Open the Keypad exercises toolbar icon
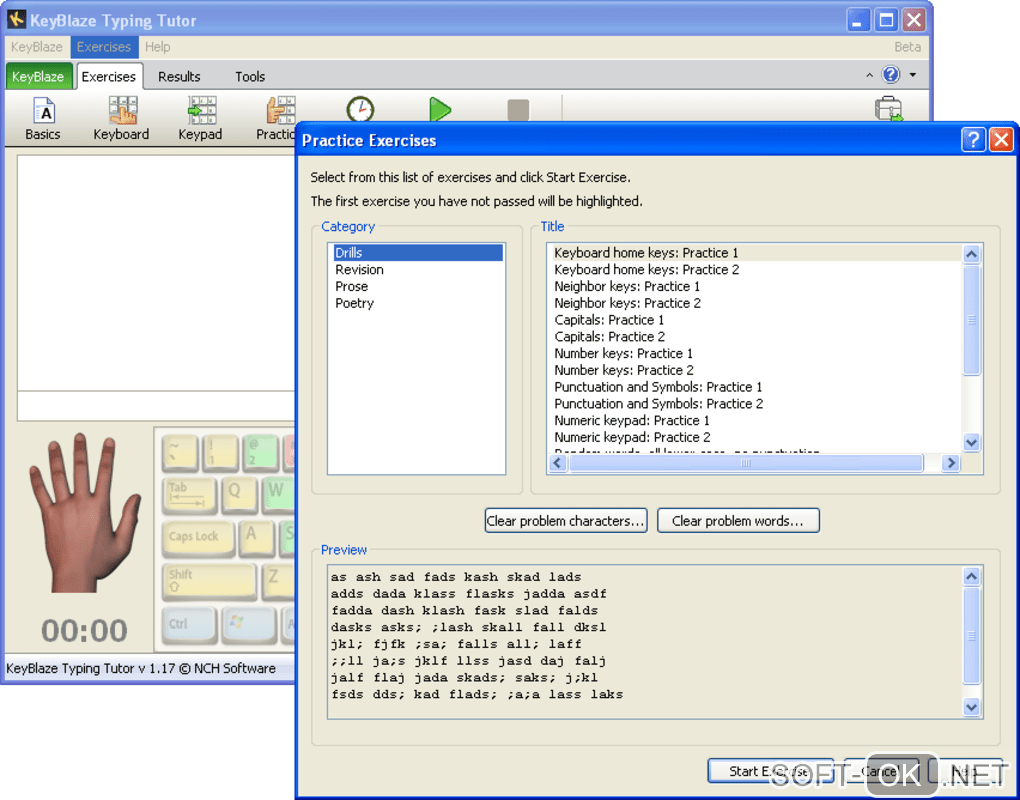 [200, 118]
